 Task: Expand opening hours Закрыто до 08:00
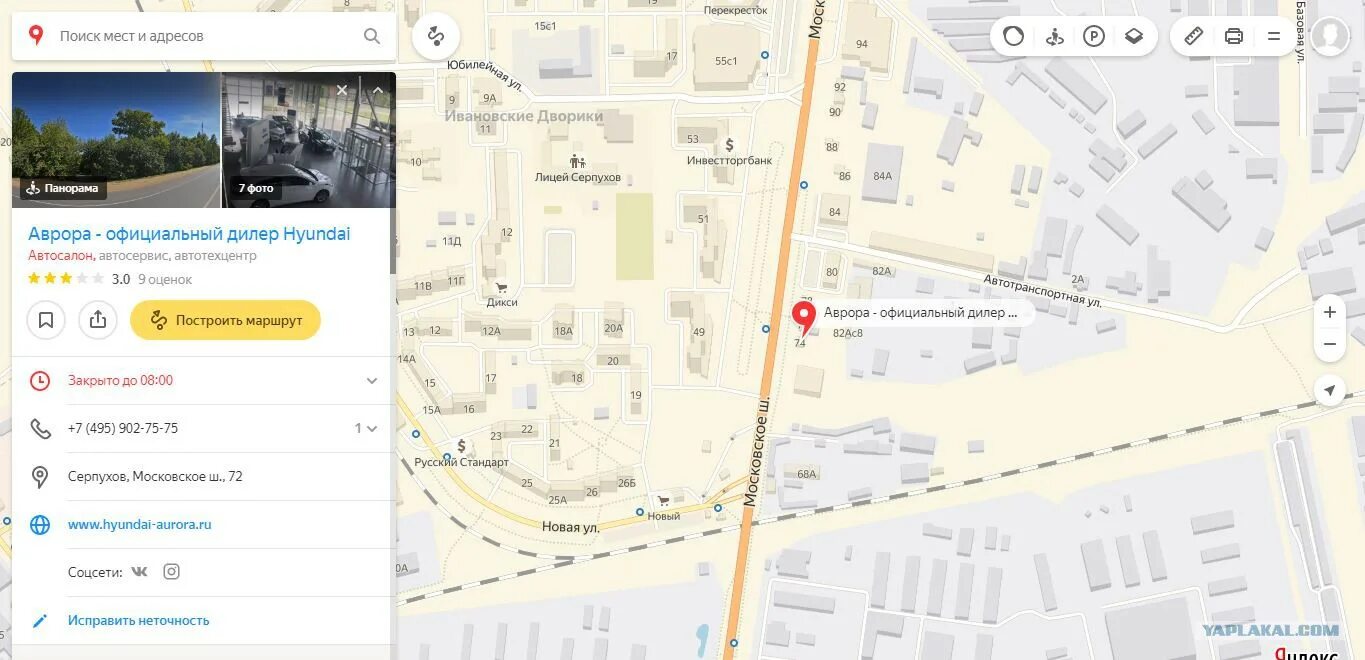point(200,380)
